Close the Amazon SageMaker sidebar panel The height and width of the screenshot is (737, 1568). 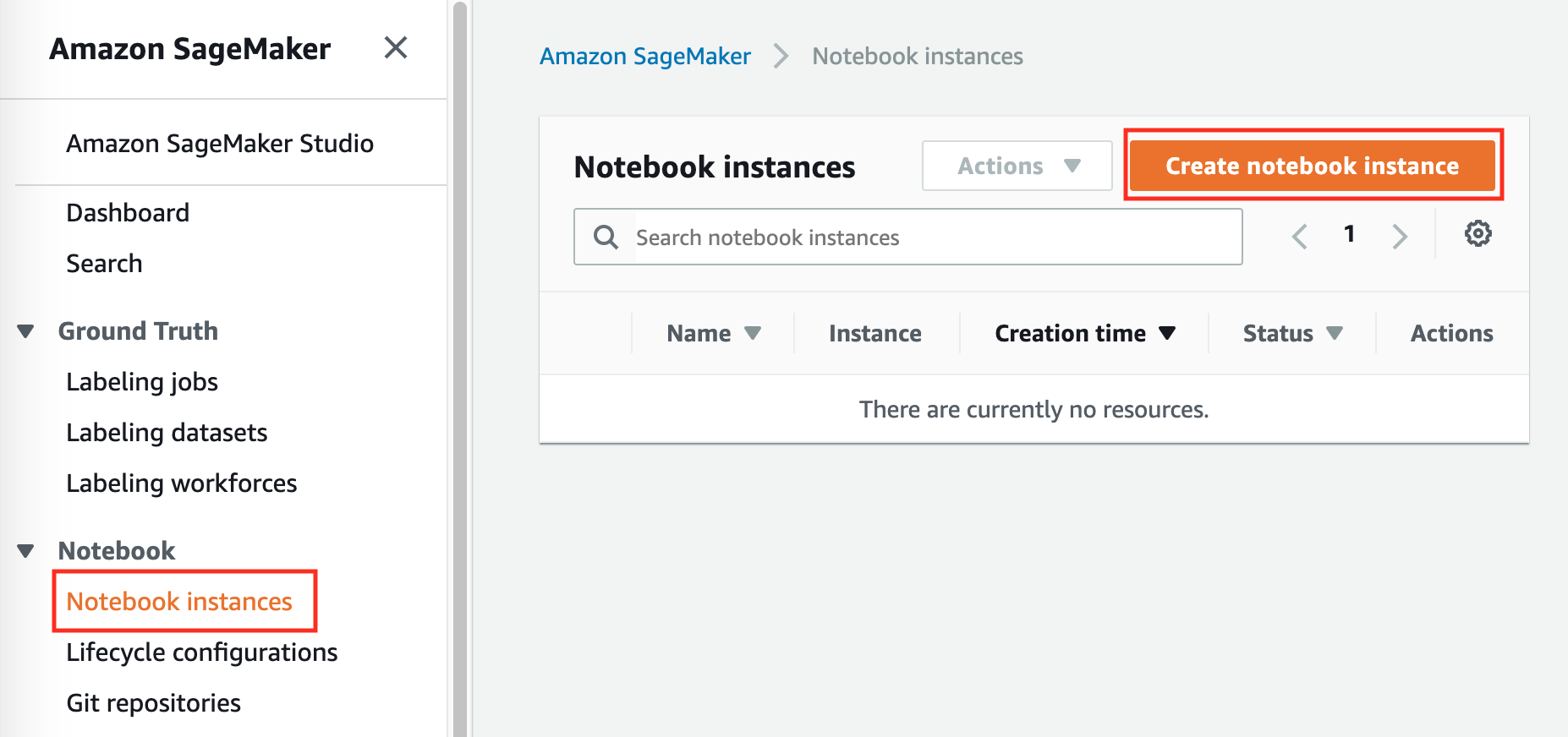(395, 48)
